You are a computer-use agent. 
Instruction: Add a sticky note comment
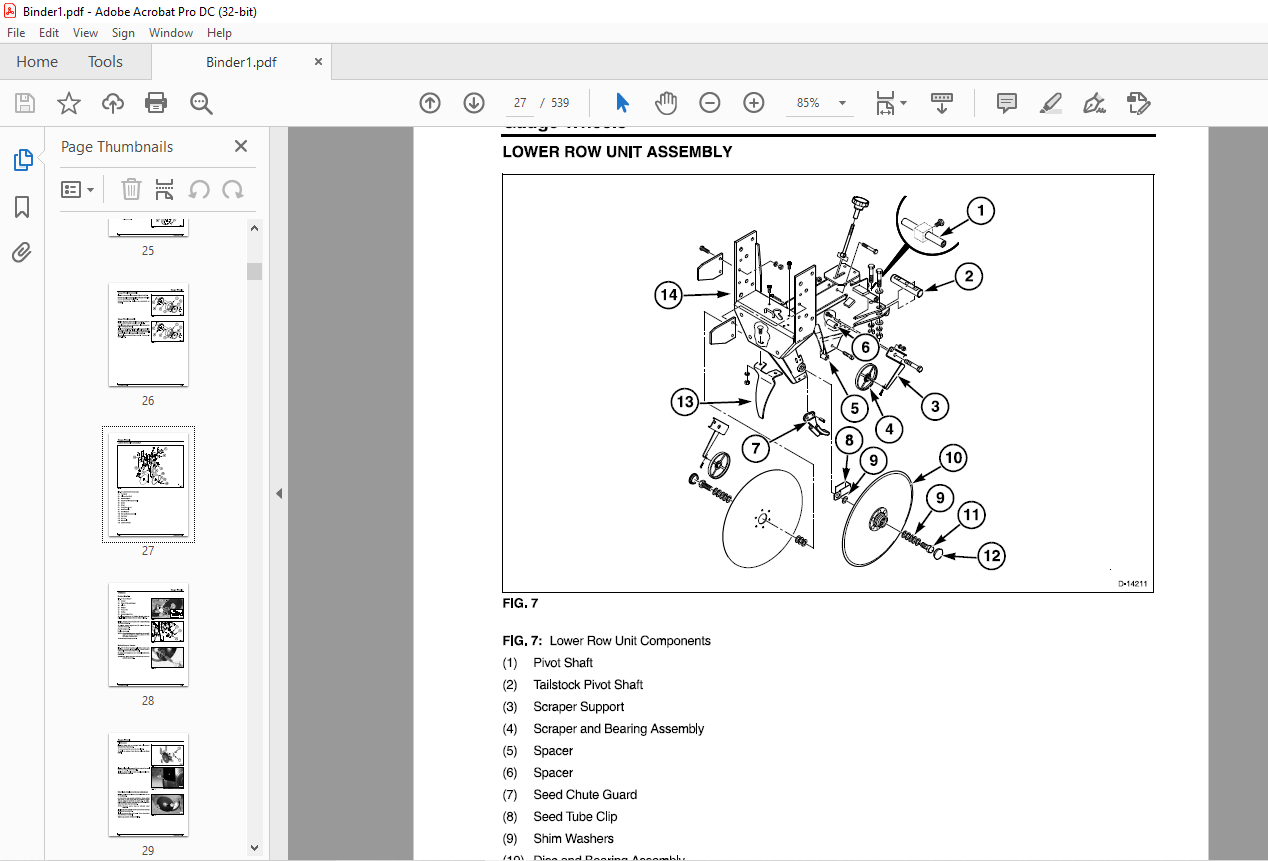(1007, 103)
